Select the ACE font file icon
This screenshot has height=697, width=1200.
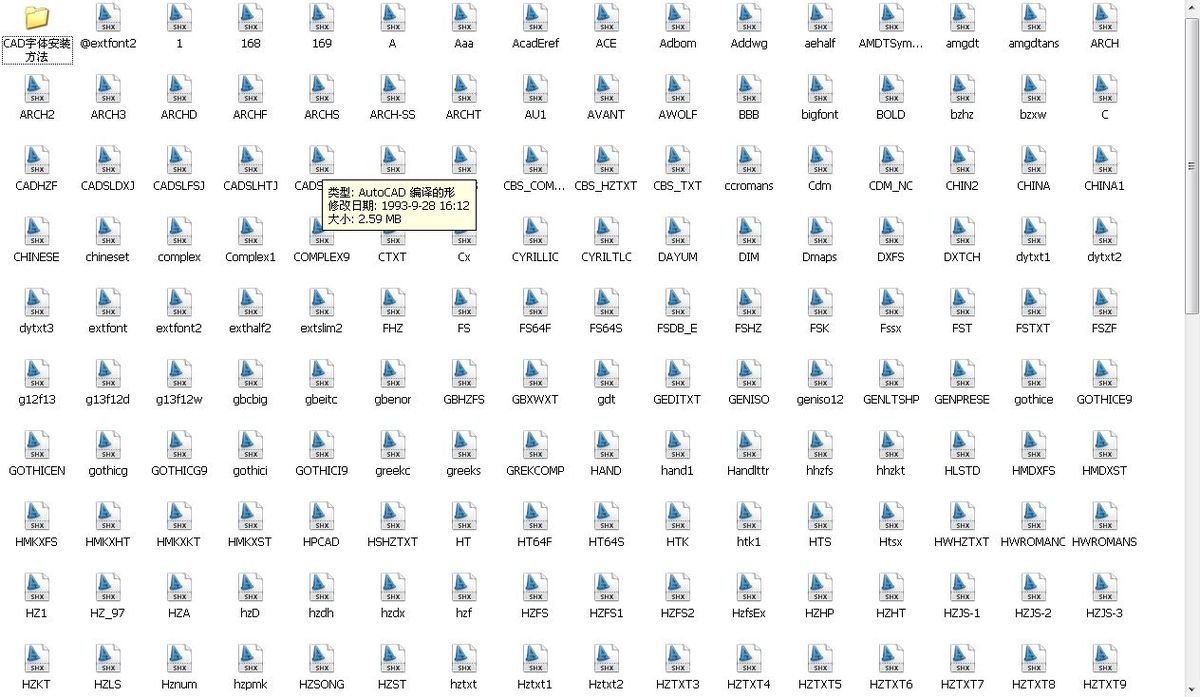606,18
